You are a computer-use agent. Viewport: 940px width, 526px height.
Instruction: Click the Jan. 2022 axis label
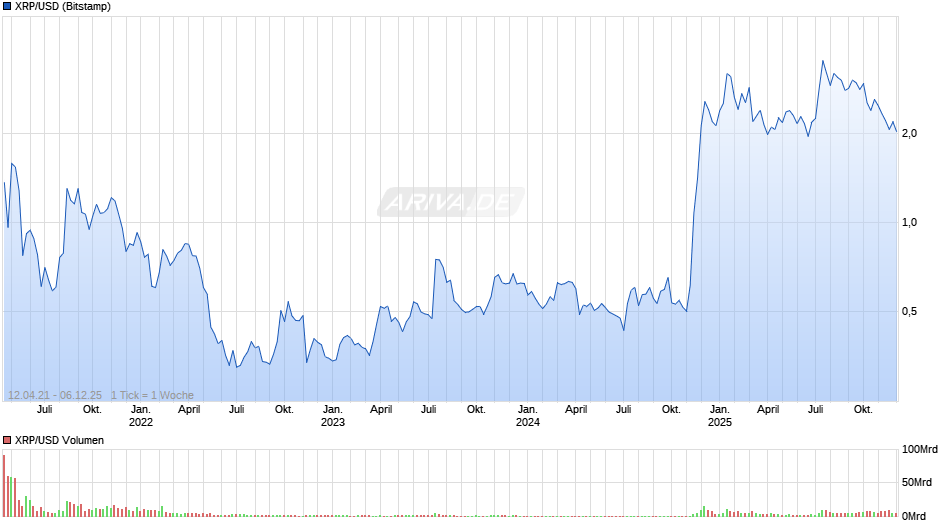141,416
